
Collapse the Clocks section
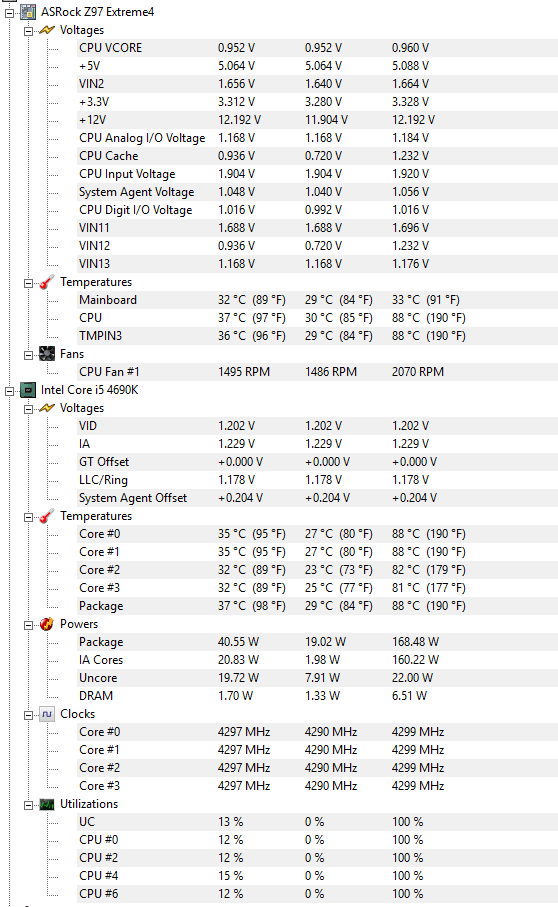pyautogui.click(x=28, y=716)
